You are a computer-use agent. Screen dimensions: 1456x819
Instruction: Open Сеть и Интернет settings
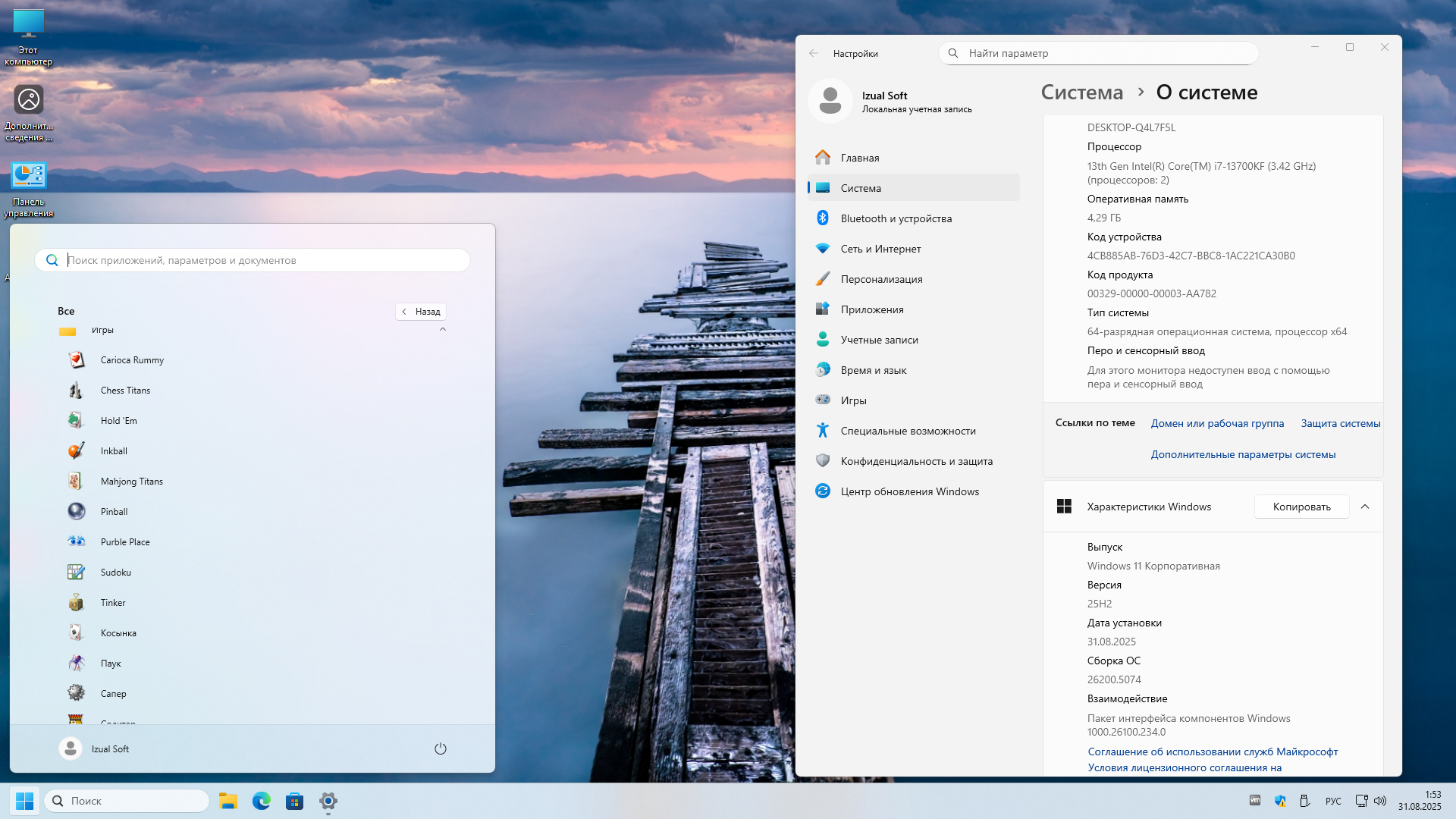914,249
